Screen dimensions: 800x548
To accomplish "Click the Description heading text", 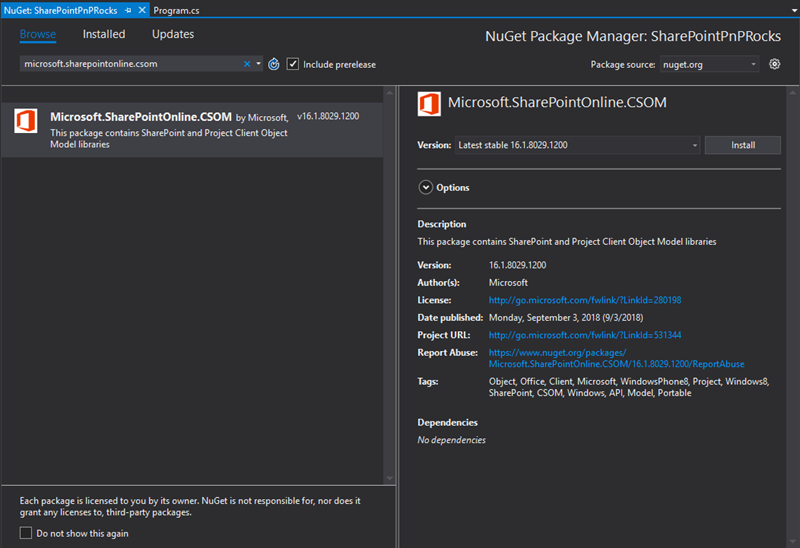I will pyautogui.click(x=442, y=224).
